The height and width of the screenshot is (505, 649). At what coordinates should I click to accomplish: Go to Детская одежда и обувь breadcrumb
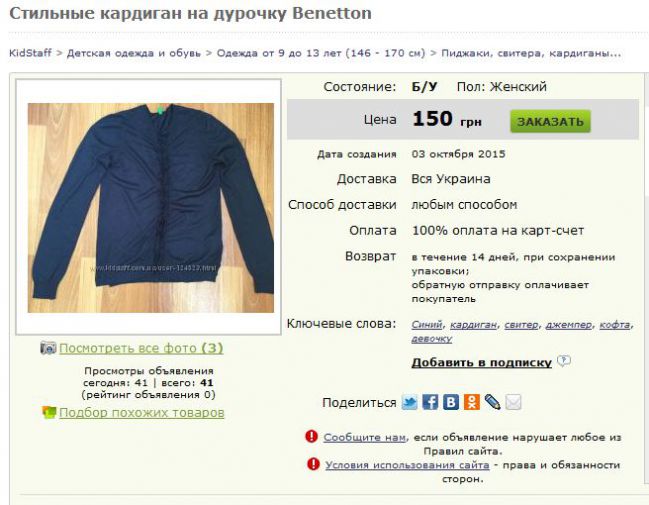point(134,53)
